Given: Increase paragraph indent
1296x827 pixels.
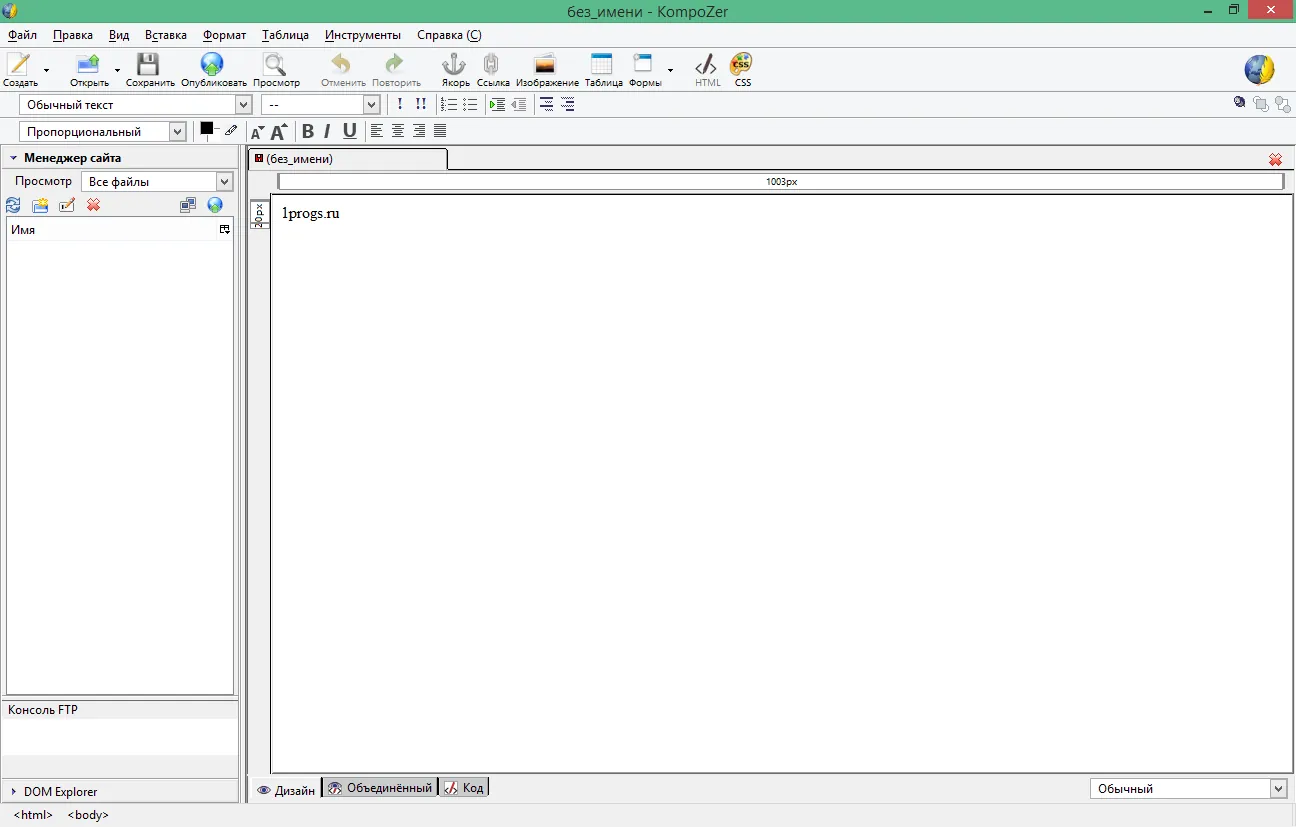Looking at the screenshot, I should tap(497, 104).
